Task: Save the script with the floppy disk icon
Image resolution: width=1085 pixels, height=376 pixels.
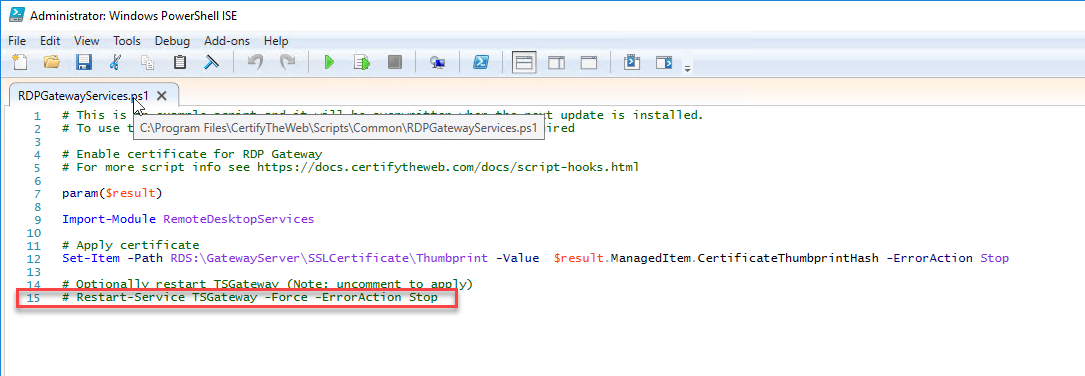Action: click(x=84, y=63)
